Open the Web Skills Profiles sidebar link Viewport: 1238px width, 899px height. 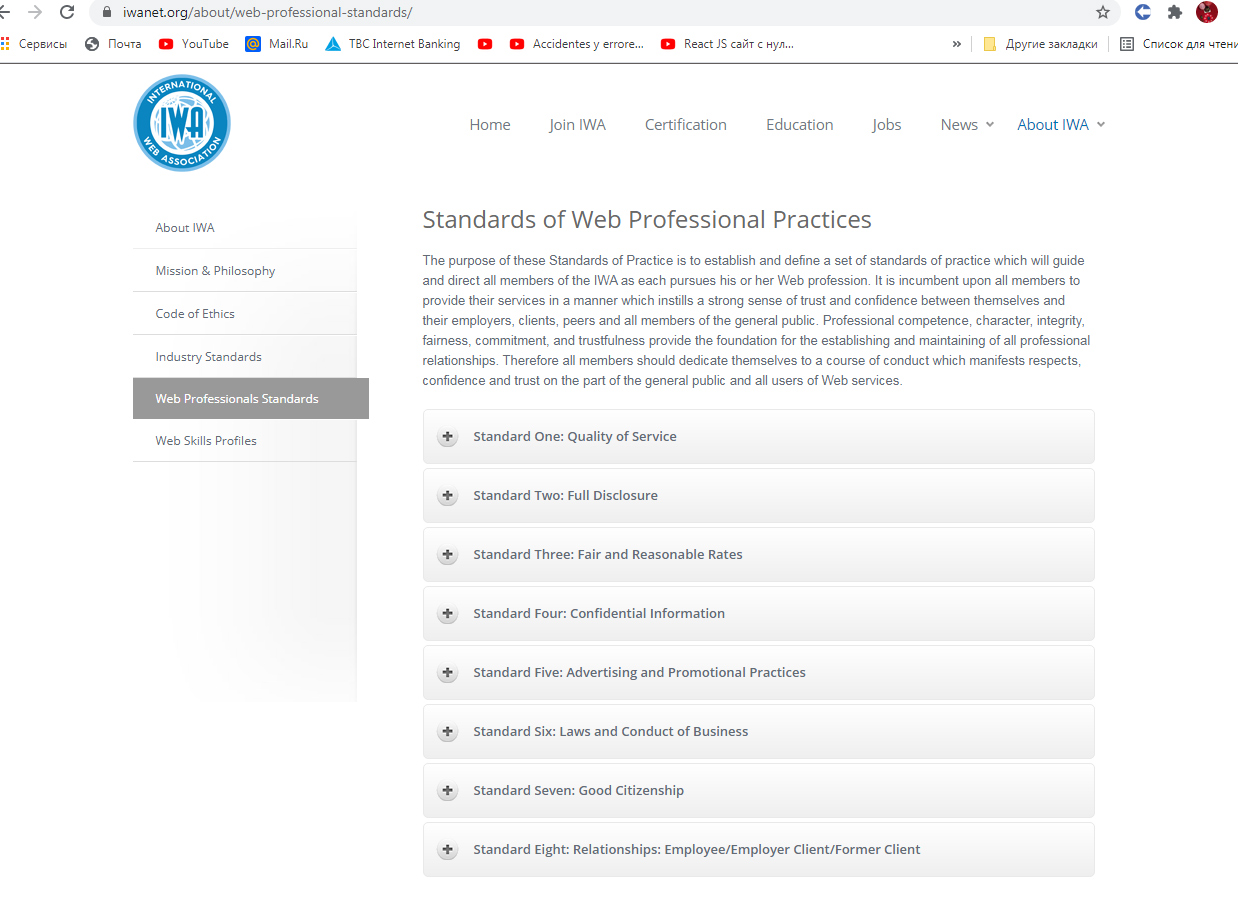tap(206, 440)
